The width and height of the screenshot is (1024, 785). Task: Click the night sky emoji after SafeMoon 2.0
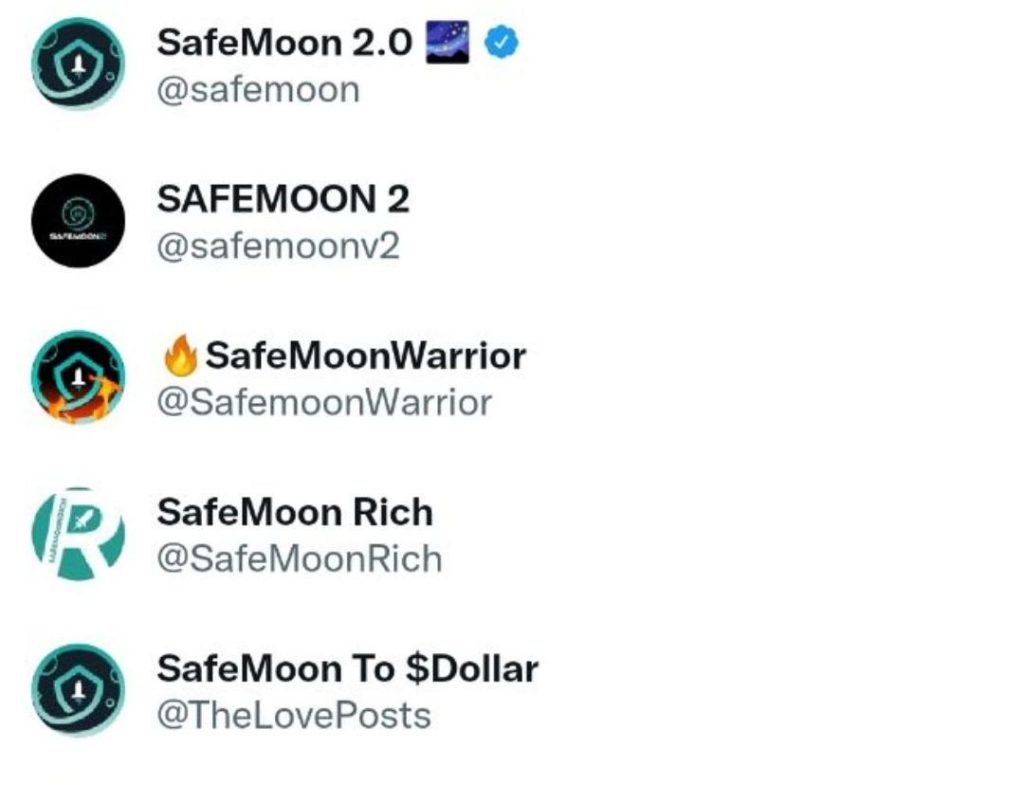(447, 42)
